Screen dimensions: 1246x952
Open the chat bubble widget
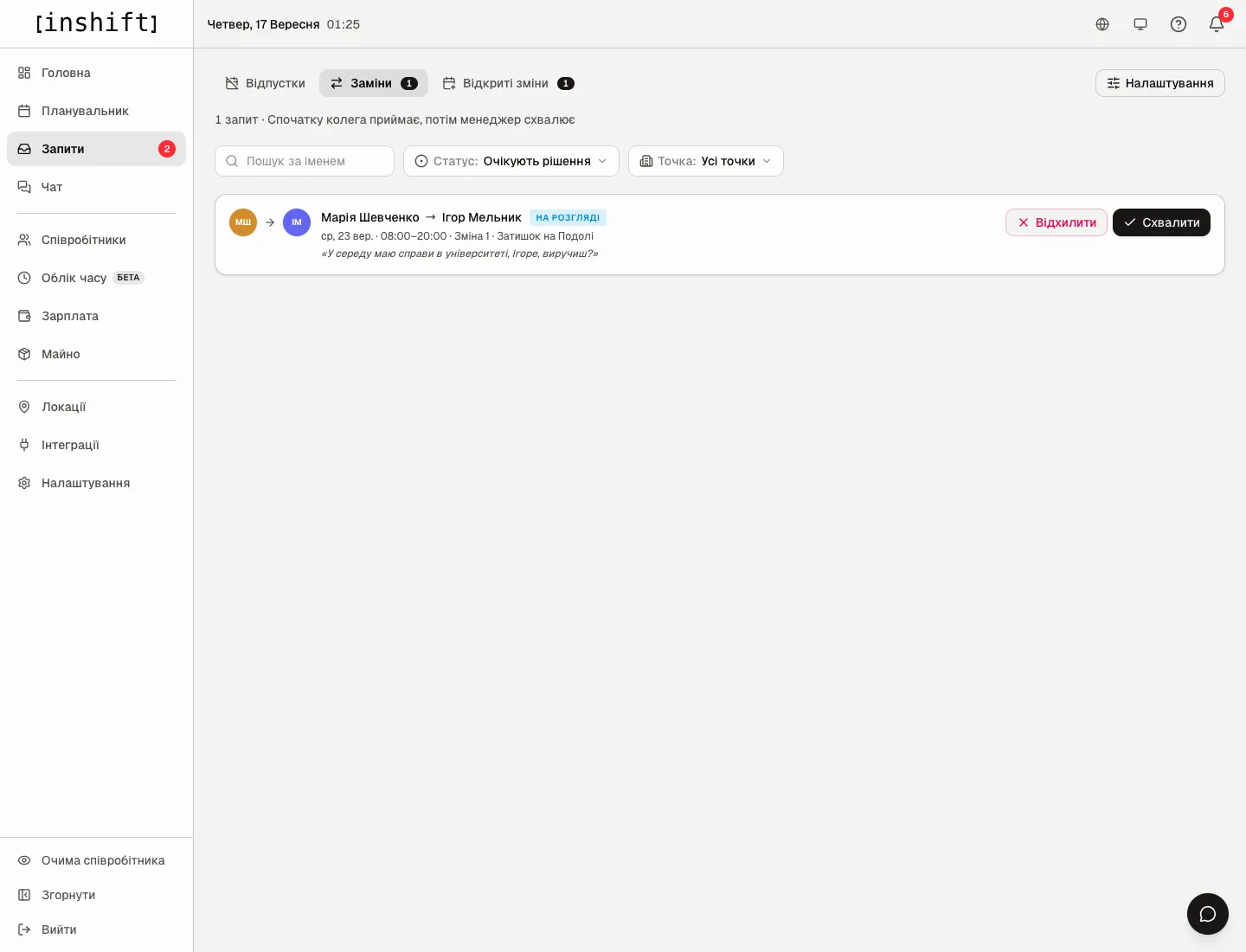pyautogui.click(x=1208, y=914)
